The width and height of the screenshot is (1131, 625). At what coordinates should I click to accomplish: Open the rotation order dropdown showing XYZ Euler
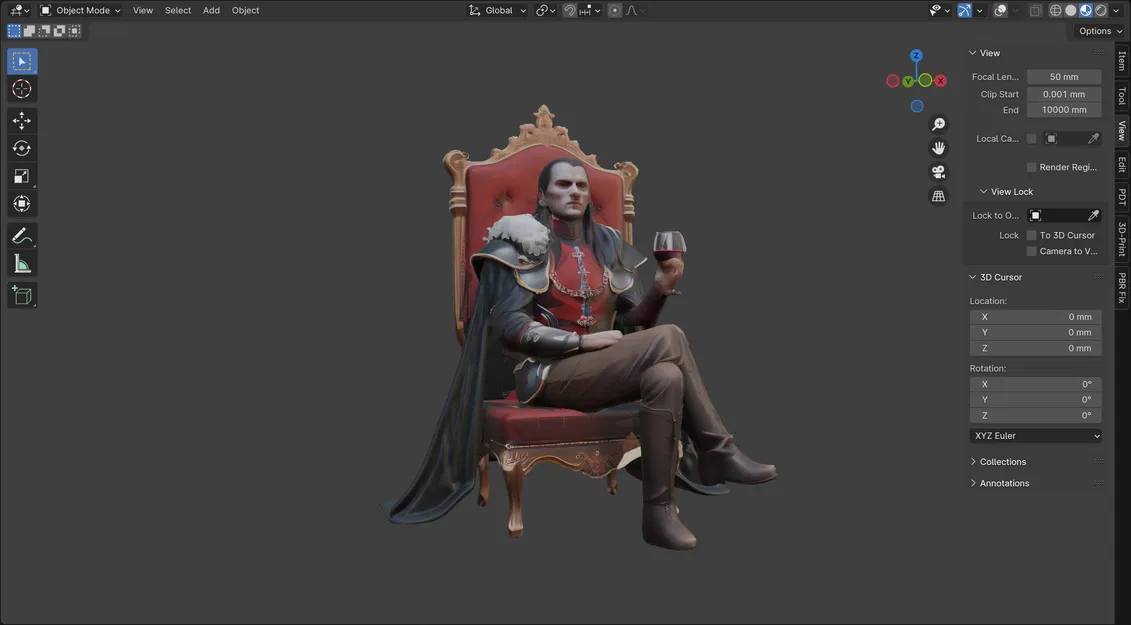point(1035,435)
